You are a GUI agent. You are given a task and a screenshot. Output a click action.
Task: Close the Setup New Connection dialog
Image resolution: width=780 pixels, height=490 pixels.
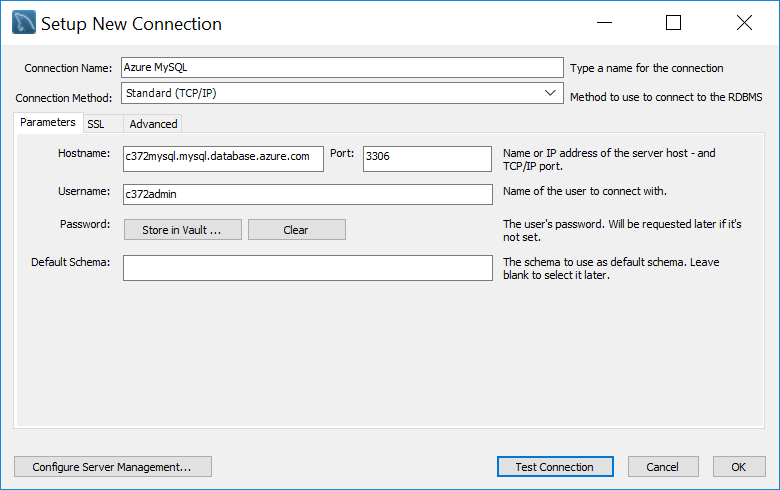pos(744,22)
